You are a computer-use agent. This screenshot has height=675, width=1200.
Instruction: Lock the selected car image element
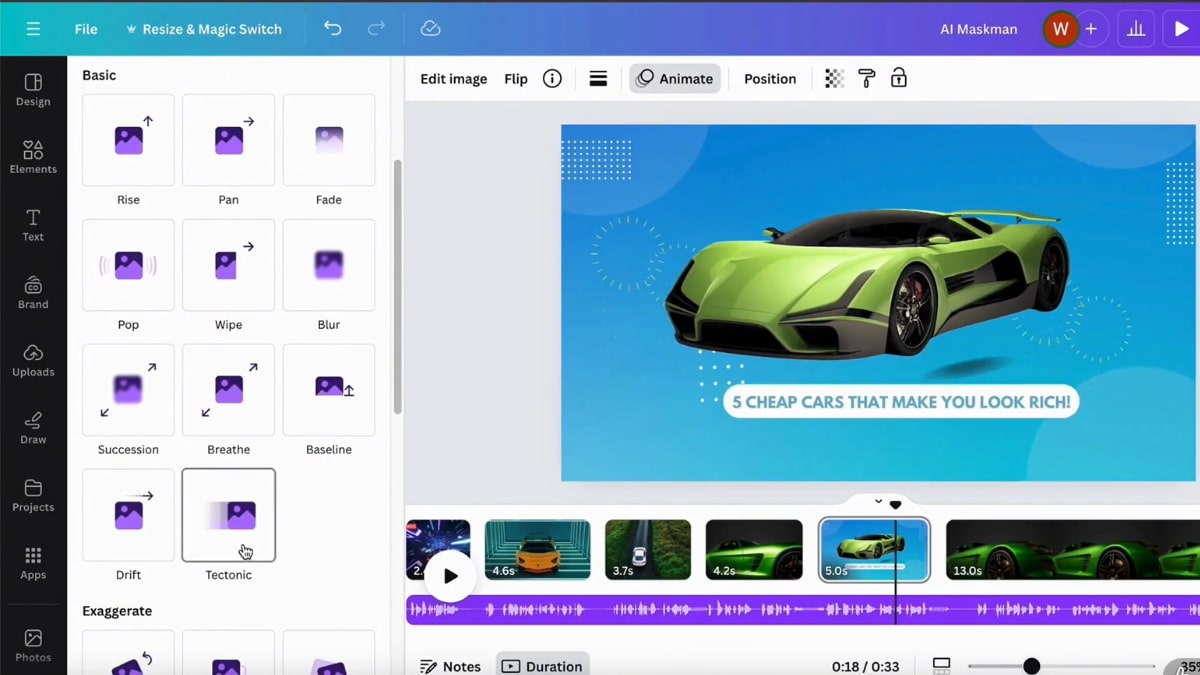coord(898,78)
